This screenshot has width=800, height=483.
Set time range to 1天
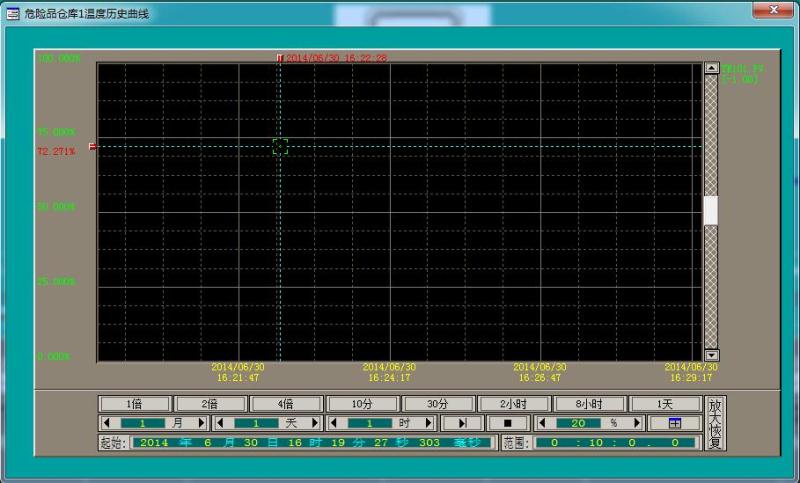click(665, 404)
